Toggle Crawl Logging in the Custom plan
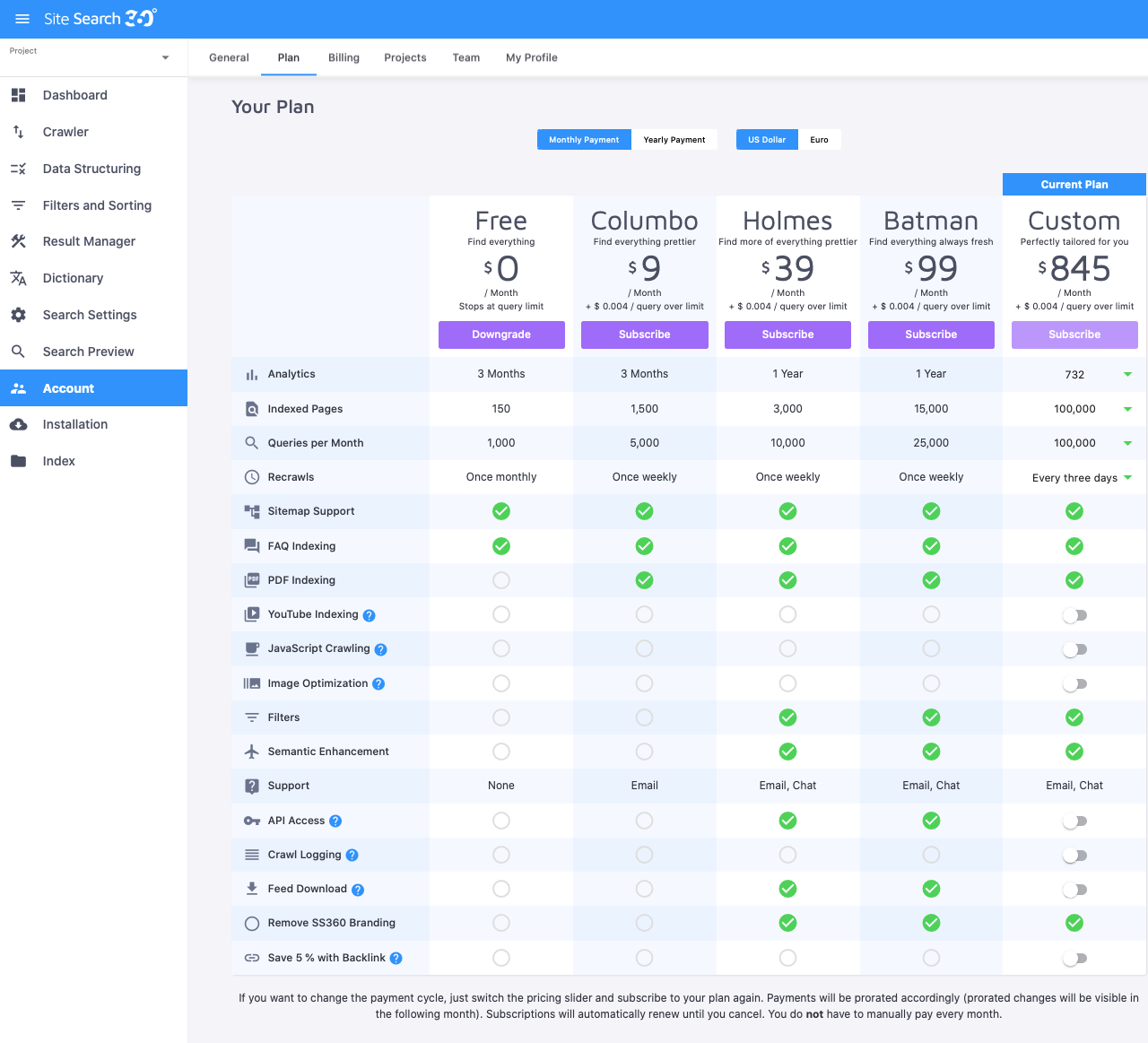The image size is (1148, 1043). (x=1074, y=855)
